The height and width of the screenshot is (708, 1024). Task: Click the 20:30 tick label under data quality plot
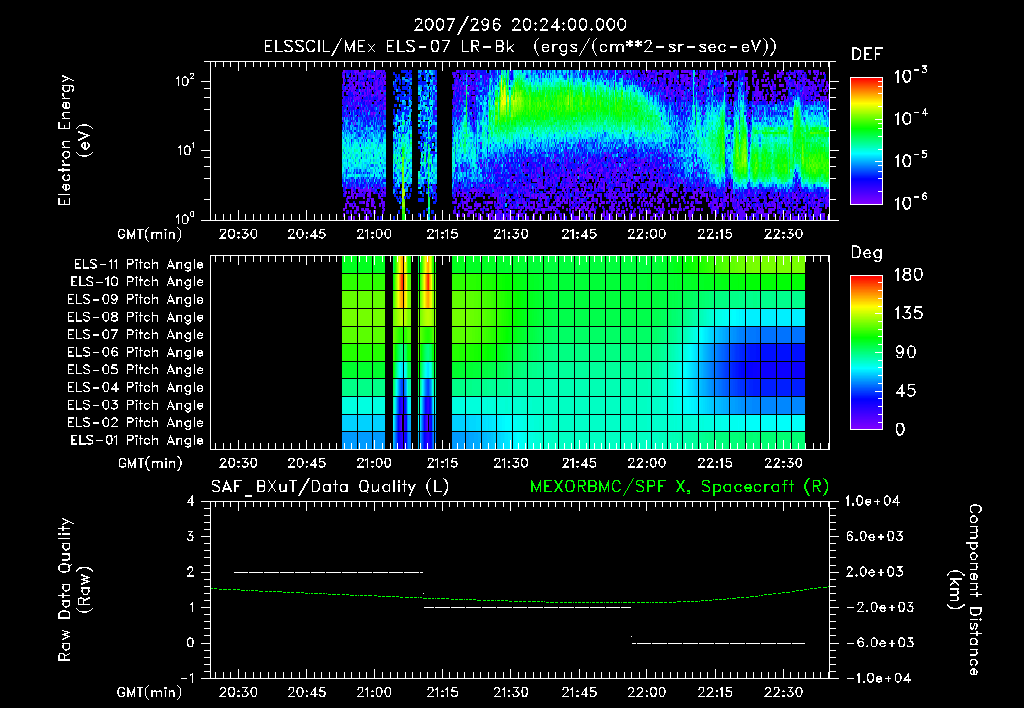[238, 692]
